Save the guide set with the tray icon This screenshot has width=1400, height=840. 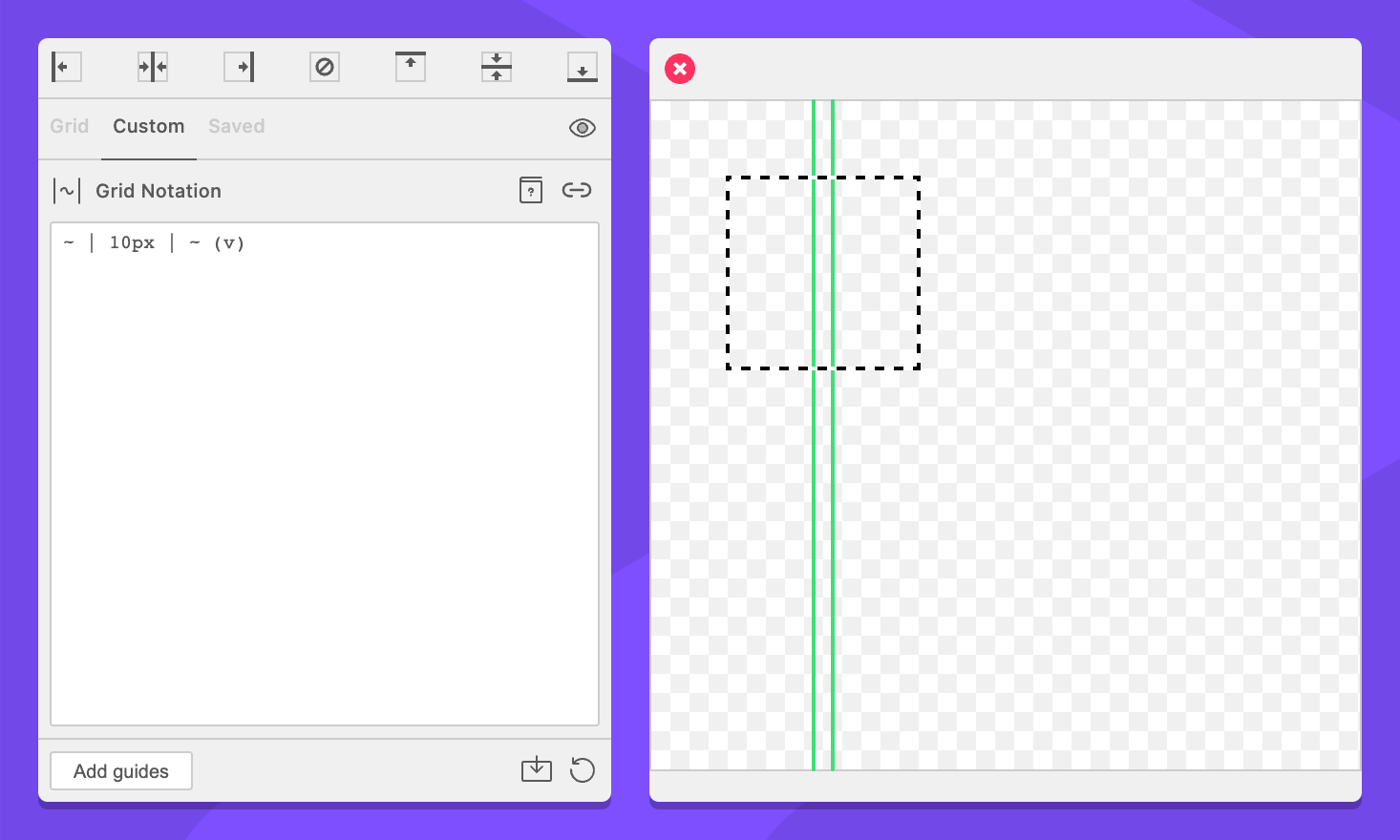(537, 769)
